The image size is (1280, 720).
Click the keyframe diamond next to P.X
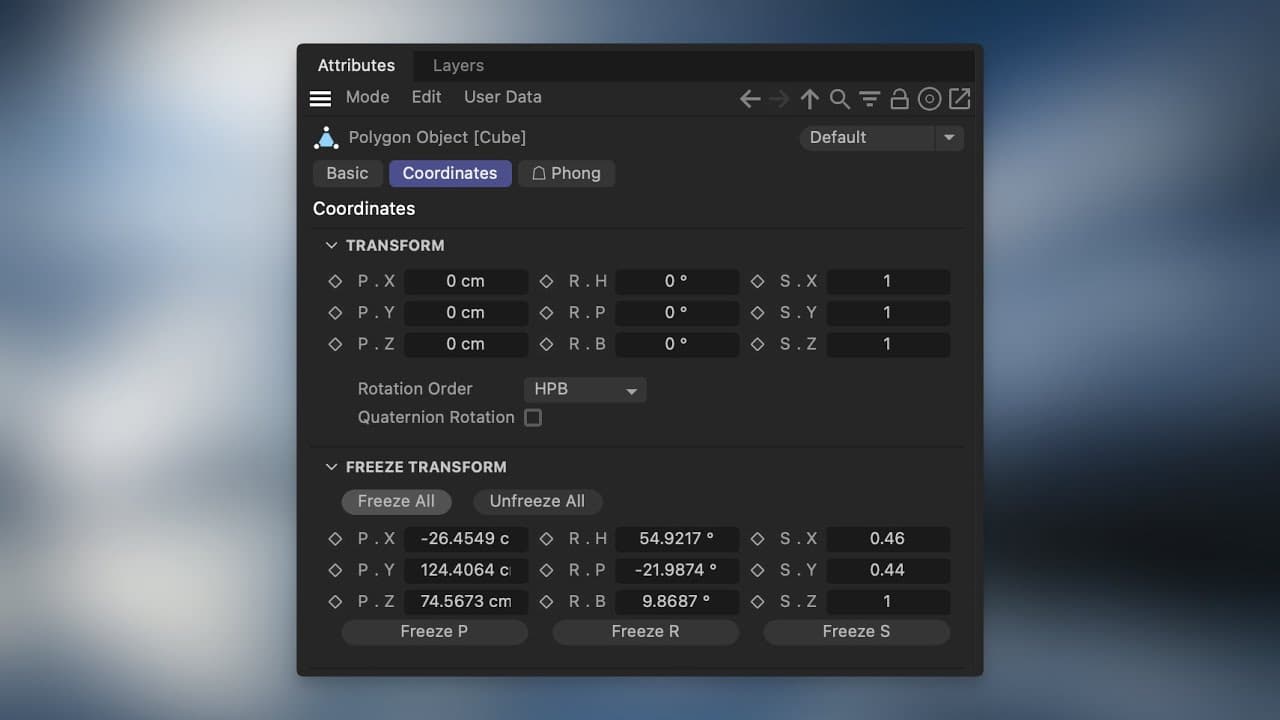coord(335,281)
